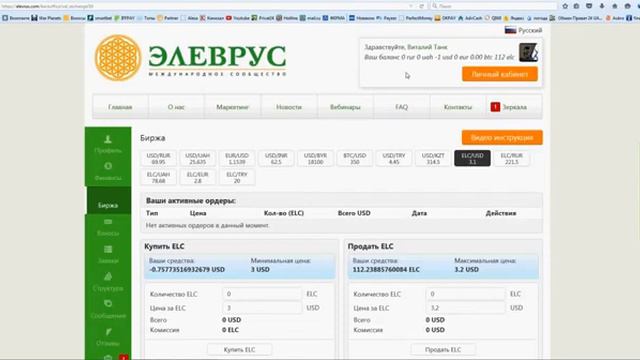Open the Маркетинг menu item
Viewport: 640px width, 360px height.
[x=232, y=107]
